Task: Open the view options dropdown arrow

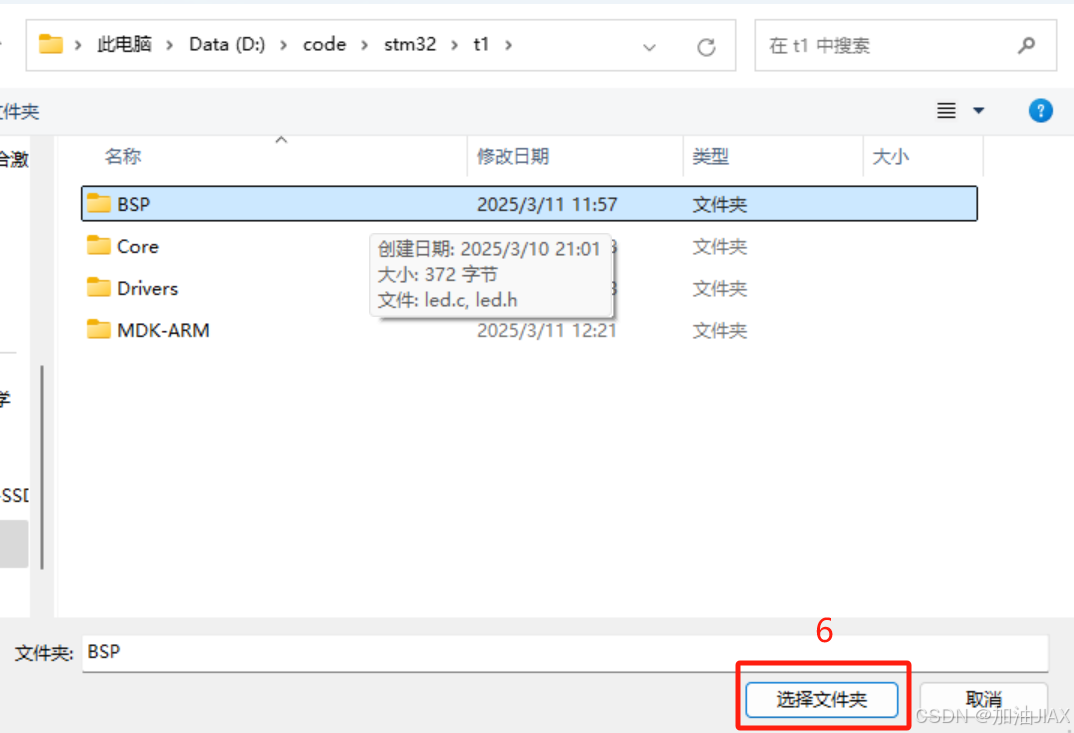Action: coord(979,110)
